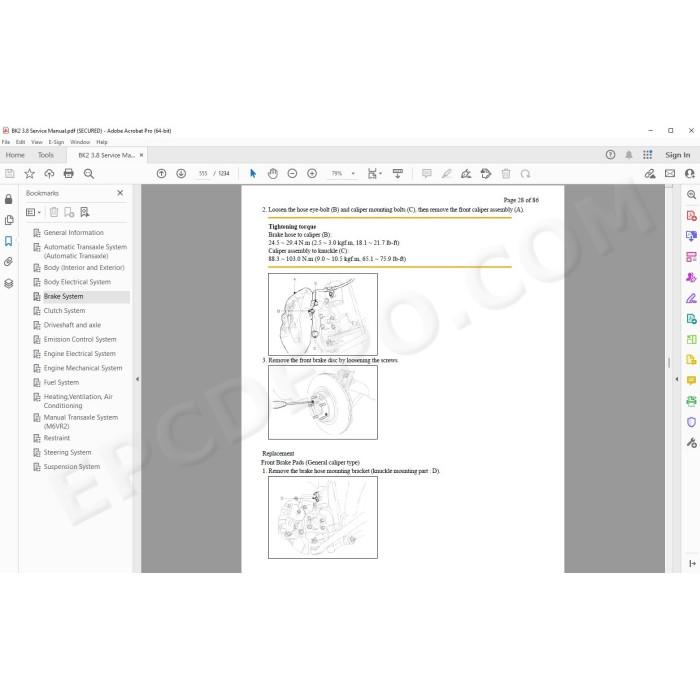The image size is (700, 700).
Task: Switch to the Tools tab
Action: click(x=46, y=155)
